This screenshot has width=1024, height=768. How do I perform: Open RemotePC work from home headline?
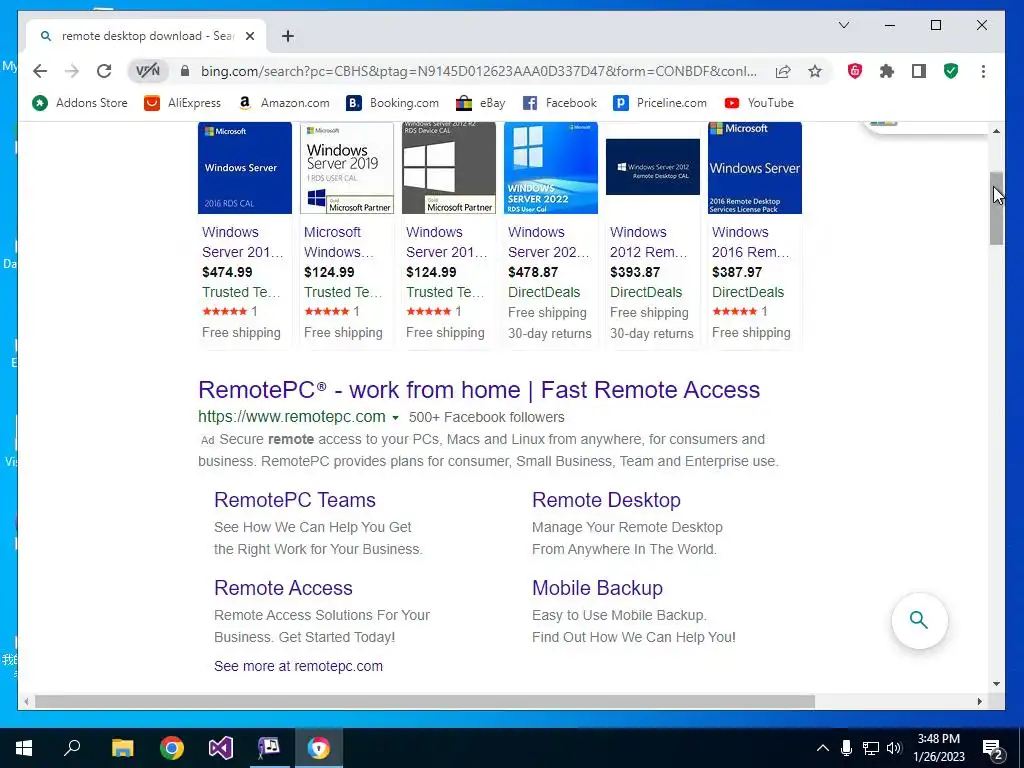click(479, 390)
